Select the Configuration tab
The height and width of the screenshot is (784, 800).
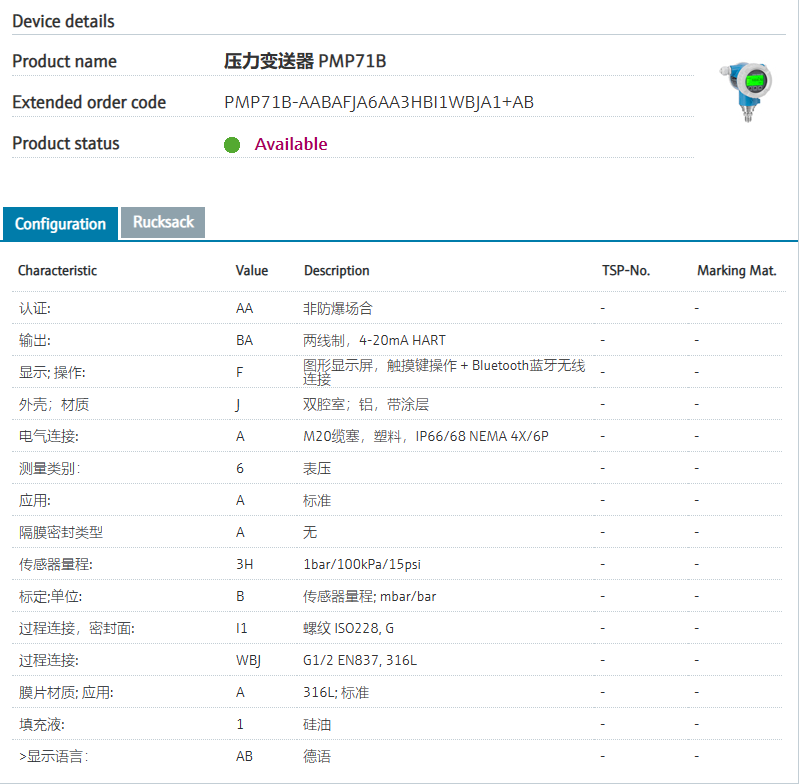(x=60, y=224)
